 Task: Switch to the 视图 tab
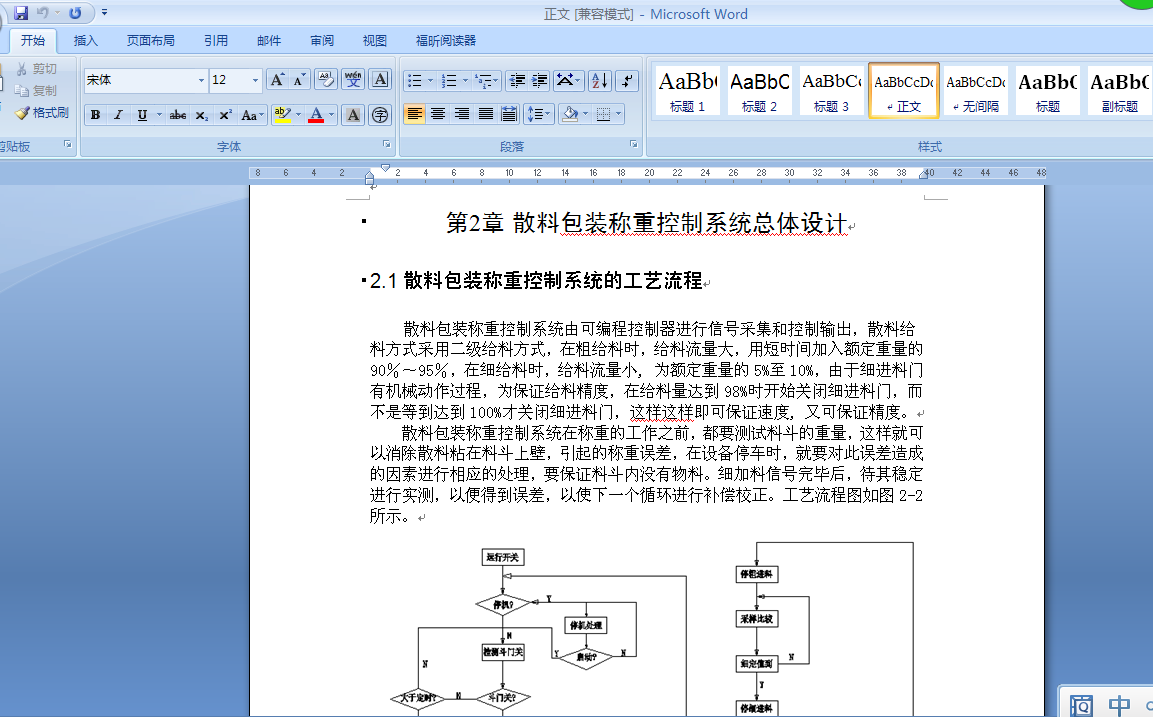click(x=374, y=40)
